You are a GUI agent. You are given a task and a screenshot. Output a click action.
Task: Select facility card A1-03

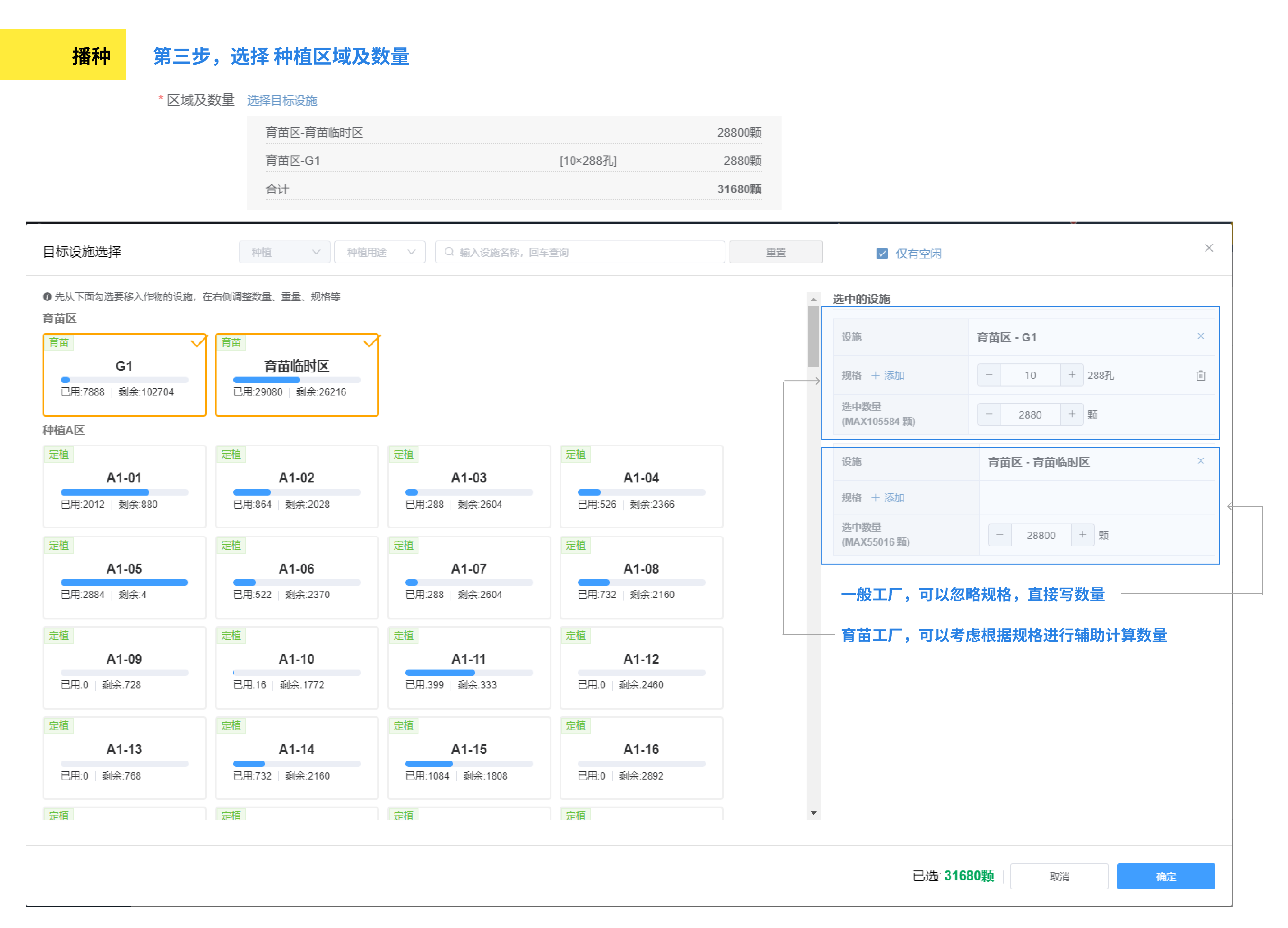click(469, 486)
